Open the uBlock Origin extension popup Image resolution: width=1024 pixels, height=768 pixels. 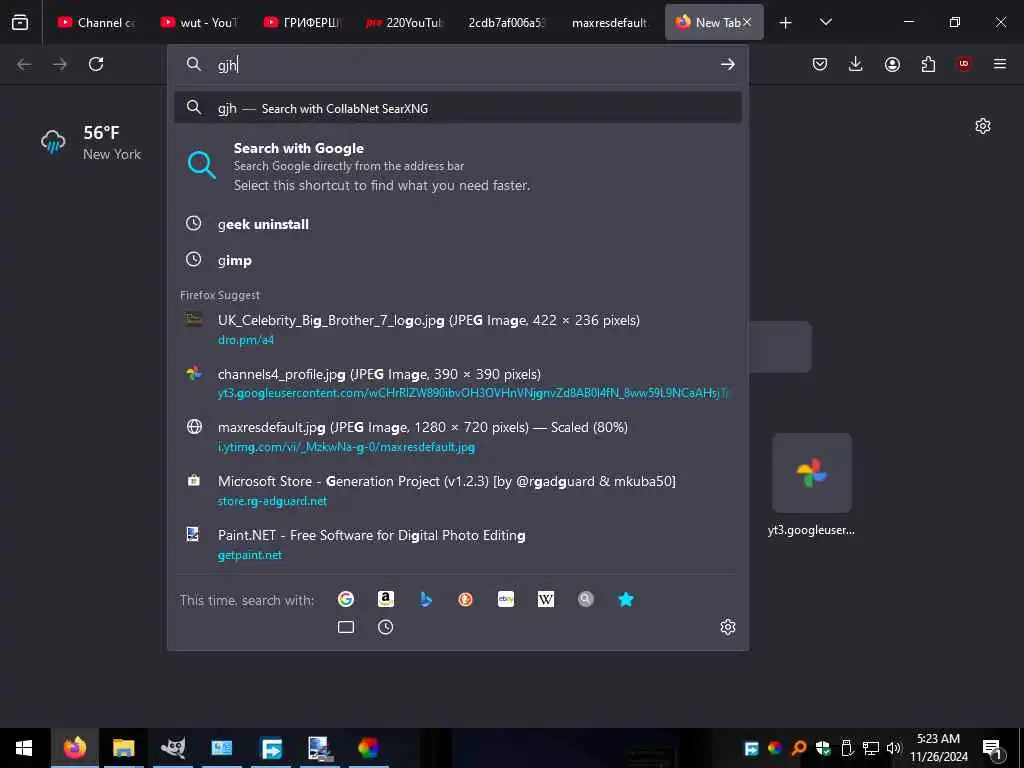[964, 64]
